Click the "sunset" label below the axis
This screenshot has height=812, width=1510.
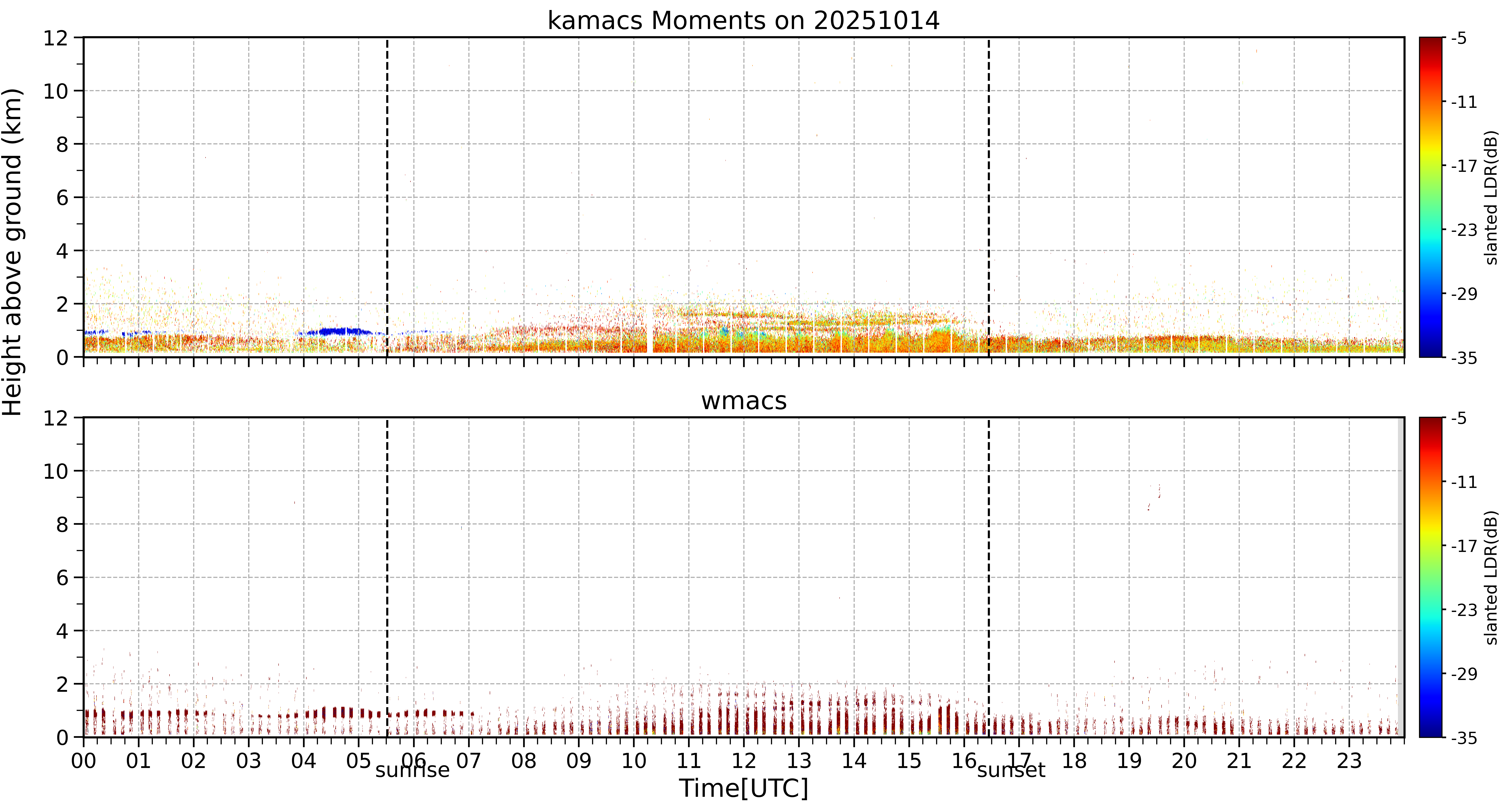pos(1011,770)
